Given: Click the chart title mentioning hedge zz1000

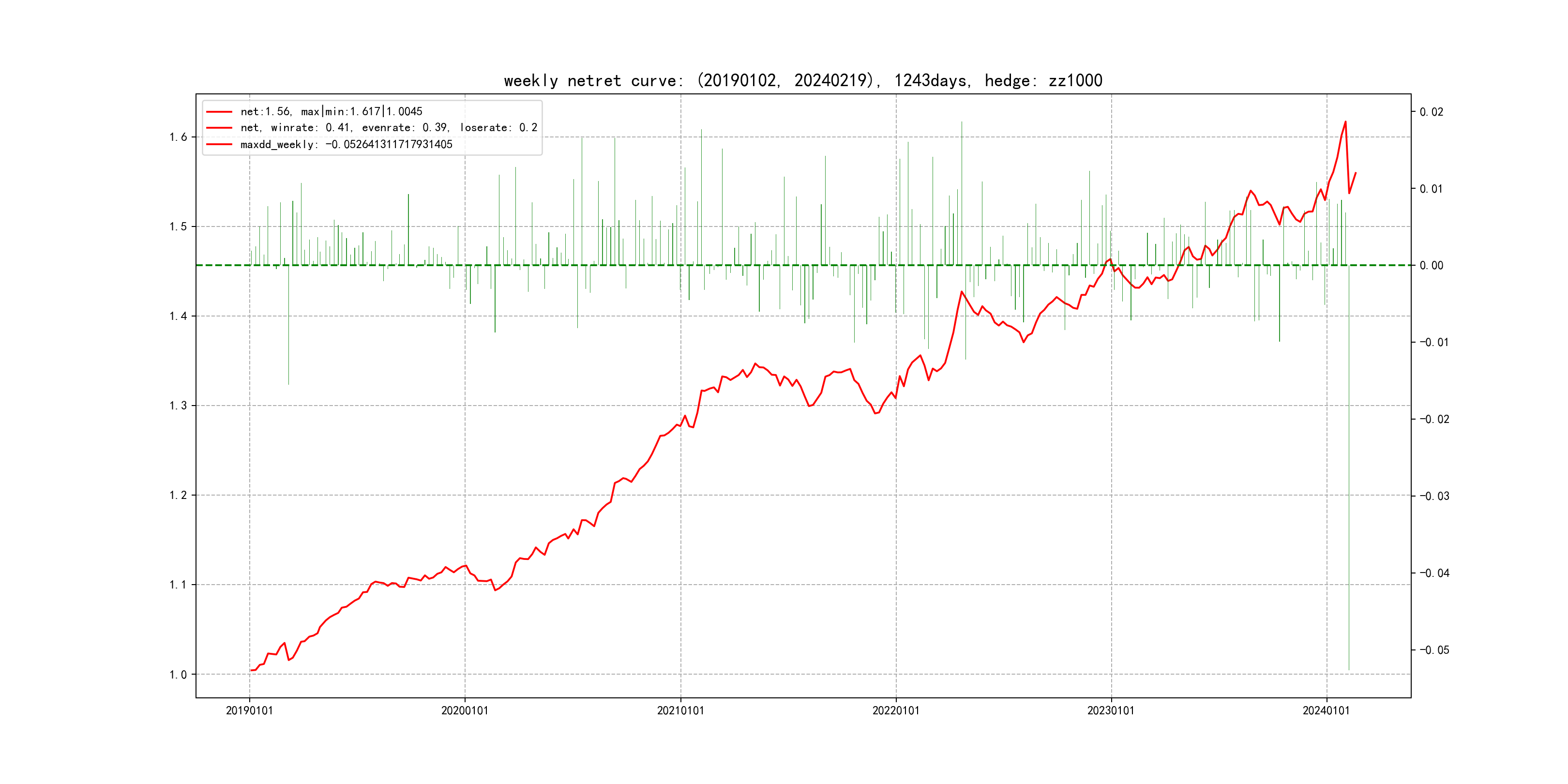Looking at the screenshot, I should pos(803,80).
